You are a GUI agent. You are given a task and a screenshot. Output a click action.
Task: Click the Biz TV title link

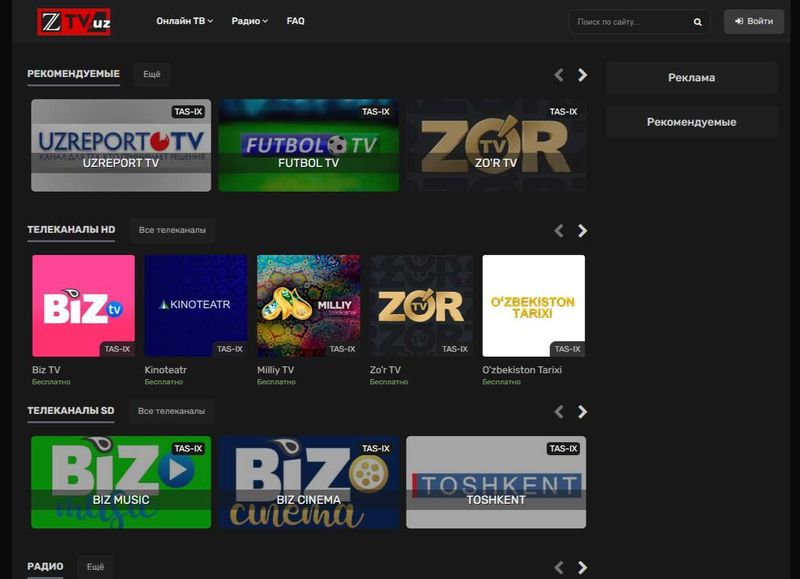coord(46,370)
